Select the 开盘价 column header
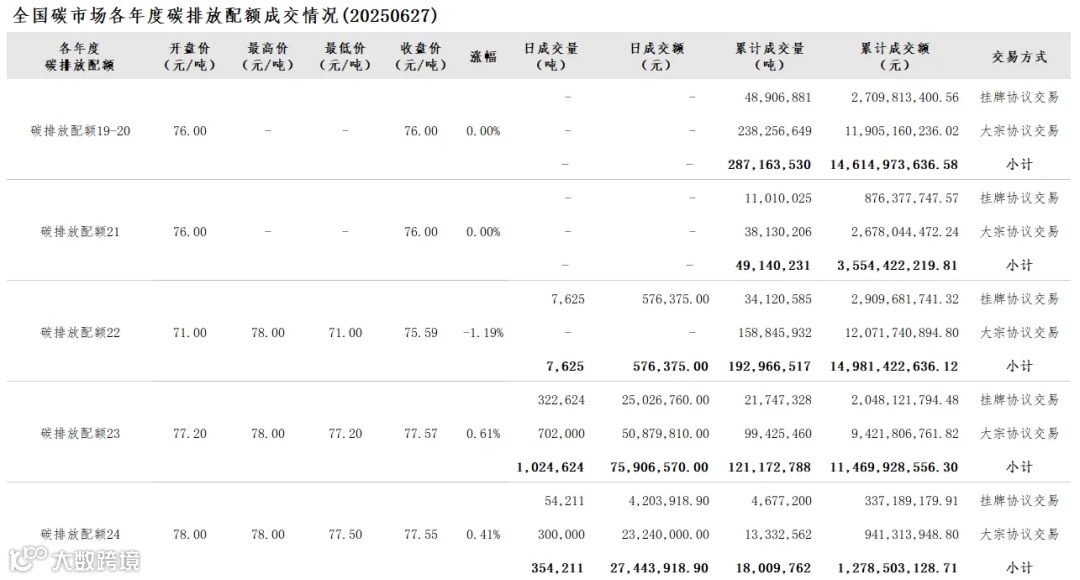Screen dimensions: 1080x580 pos(189,56)
